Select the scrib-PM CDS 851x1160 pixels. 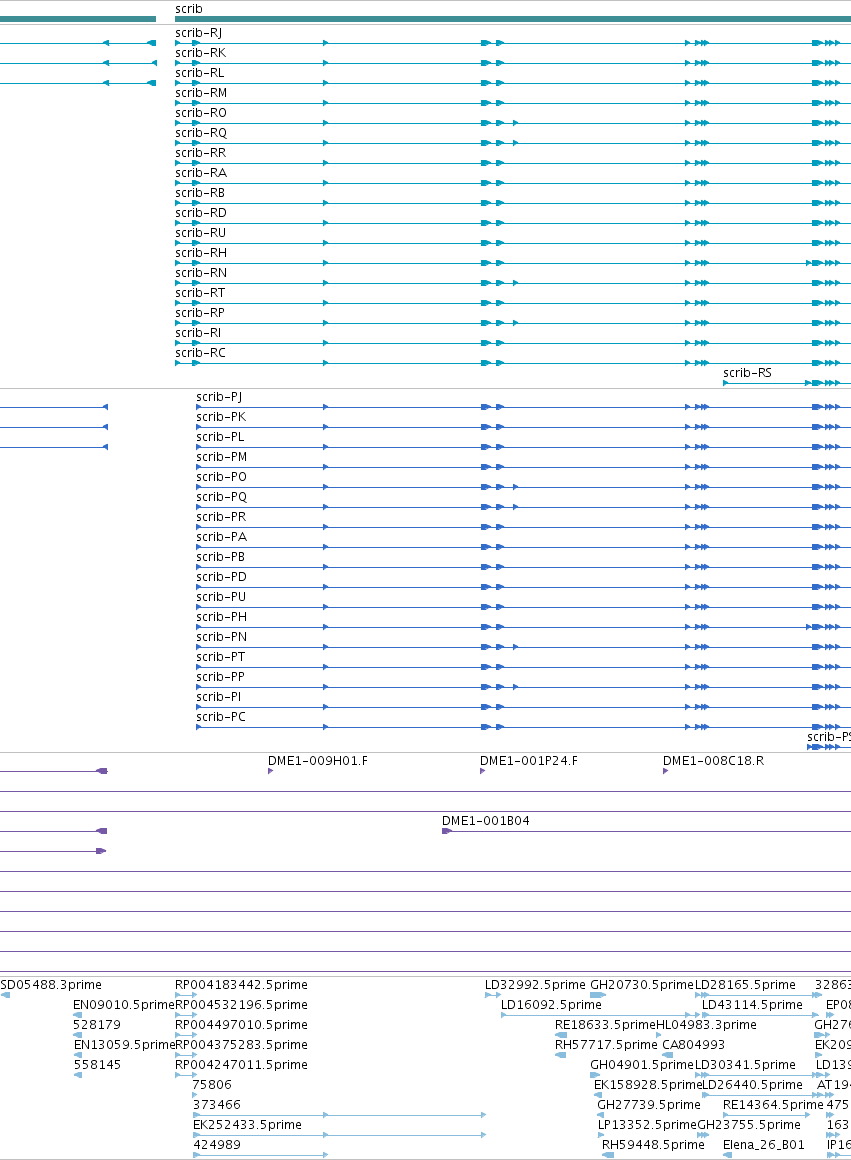pyautogui.click(x=222, y=456)
